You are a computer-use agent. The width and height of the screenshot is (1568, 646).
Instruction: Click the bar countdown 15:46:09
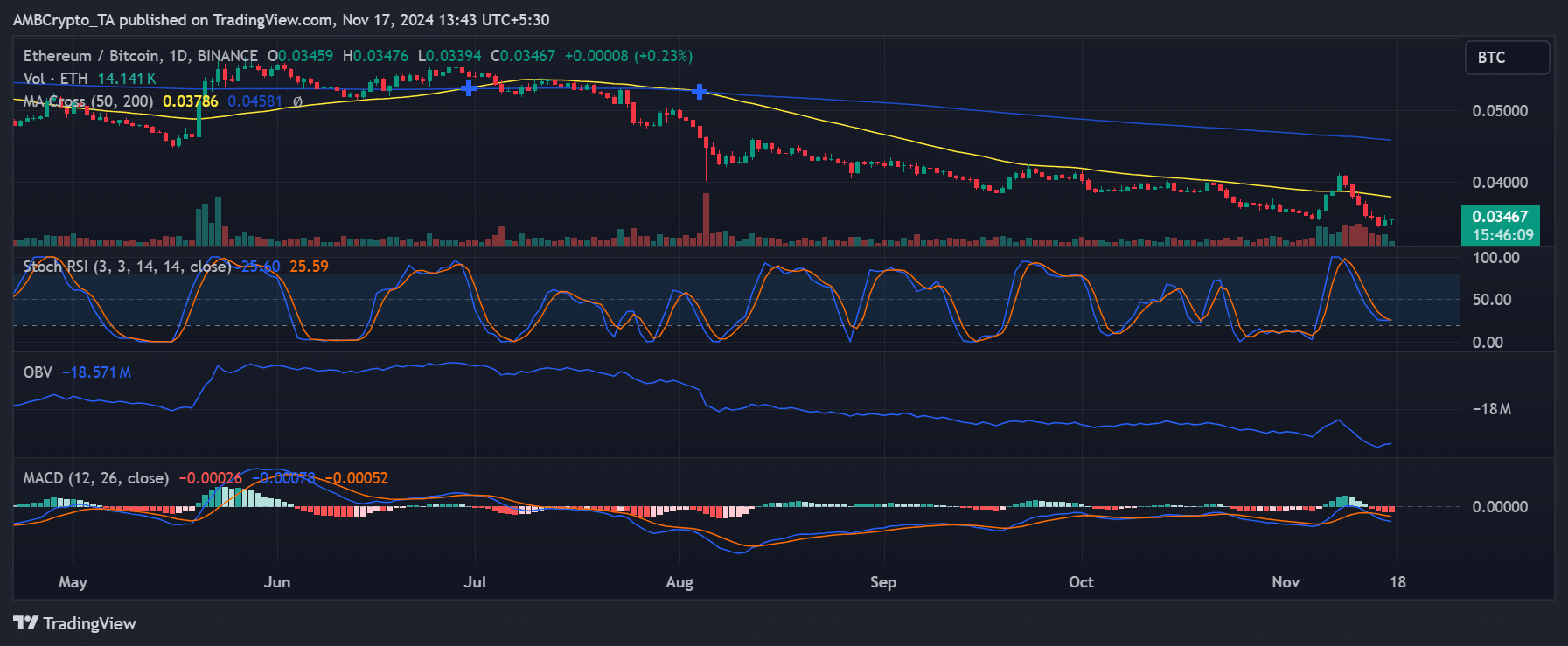[x=1502, y=235]
